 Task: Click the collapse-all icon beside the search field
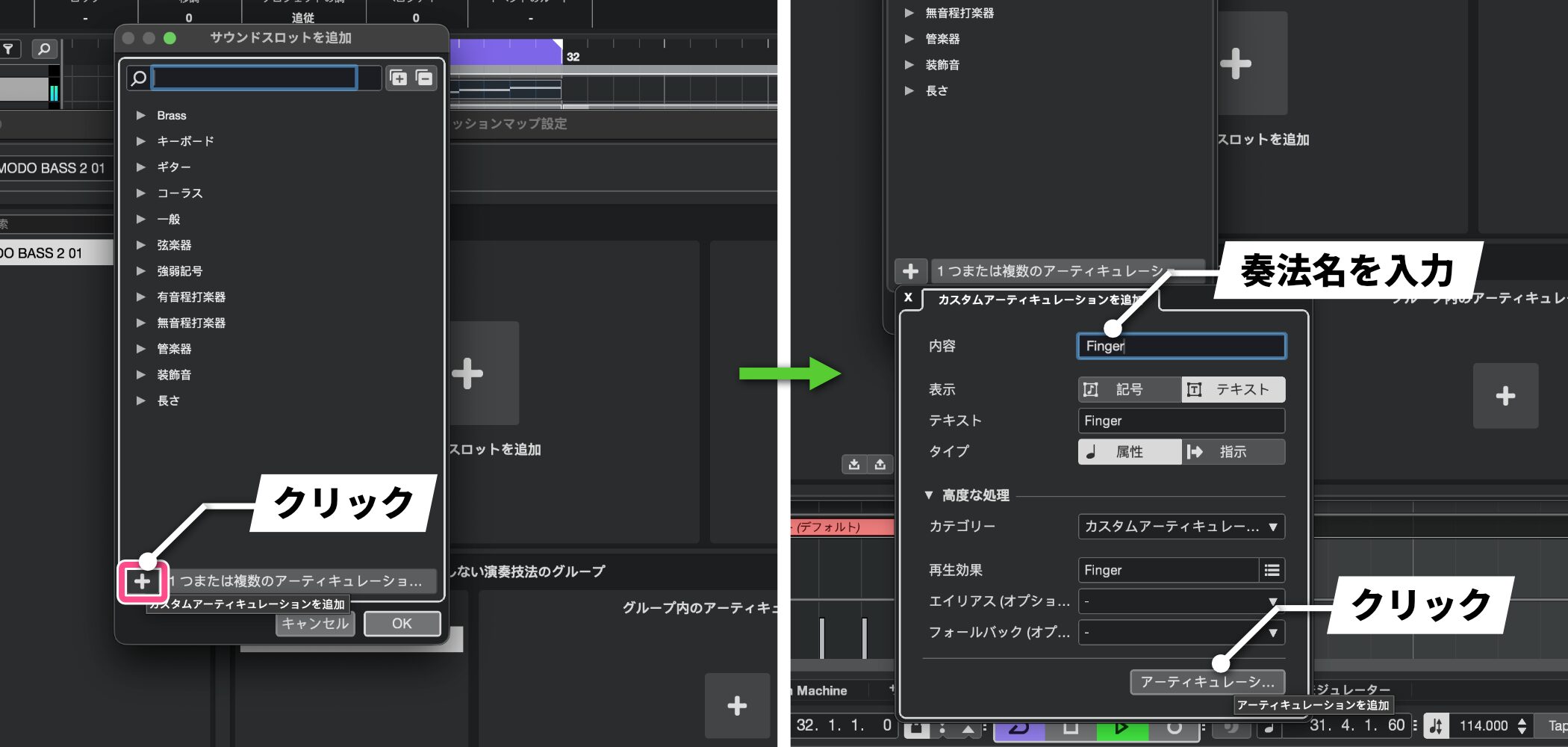424,78
